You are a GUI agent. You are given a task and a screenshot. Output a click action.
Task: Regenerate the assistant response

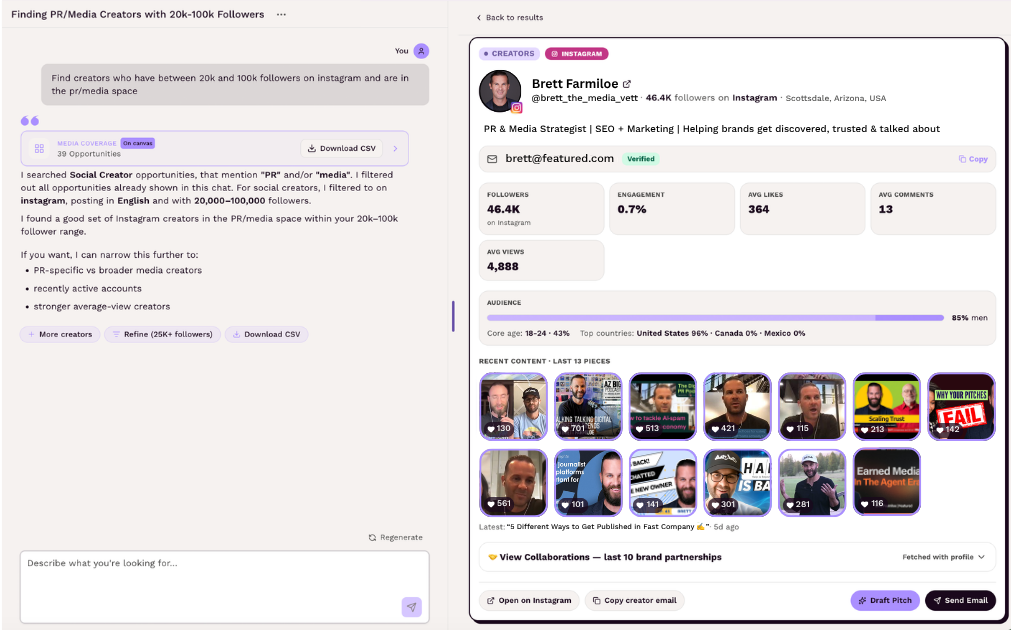click(396, 537)
